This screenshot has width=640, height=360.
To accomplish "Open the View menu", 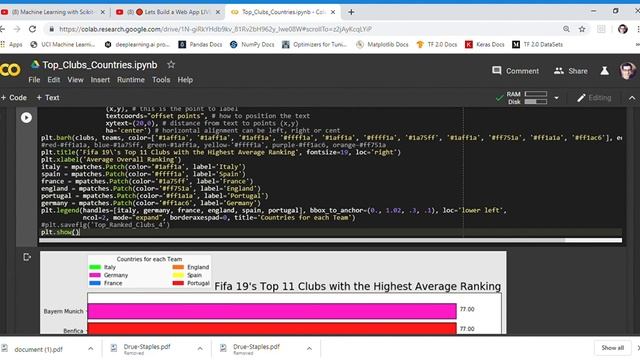I will pos(76,80).
